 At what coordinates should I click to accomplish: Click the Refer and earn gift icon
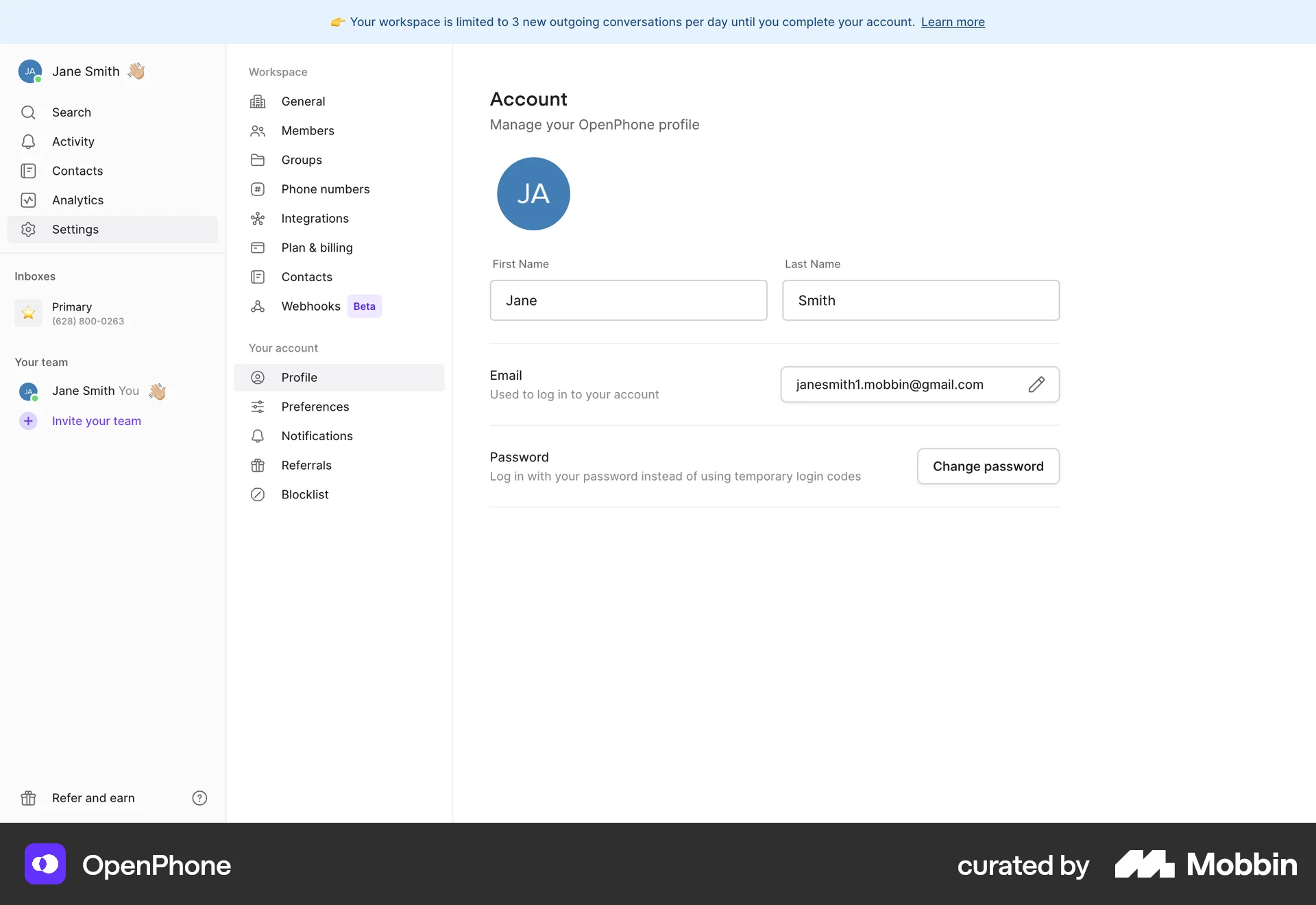pyautogui.click(x=28, y=798)
